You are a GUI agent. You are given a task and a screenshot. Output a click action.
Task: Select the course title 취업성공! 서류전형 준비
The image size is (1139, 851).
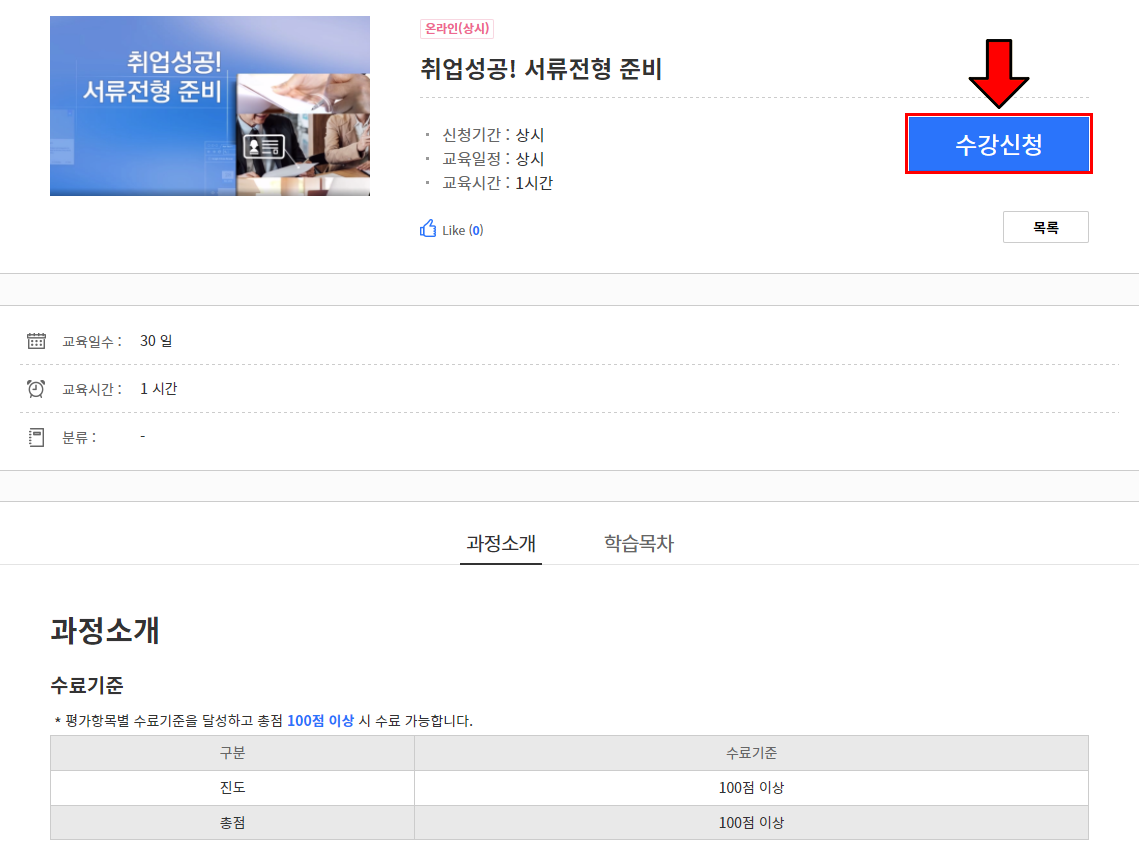[541, 69]
